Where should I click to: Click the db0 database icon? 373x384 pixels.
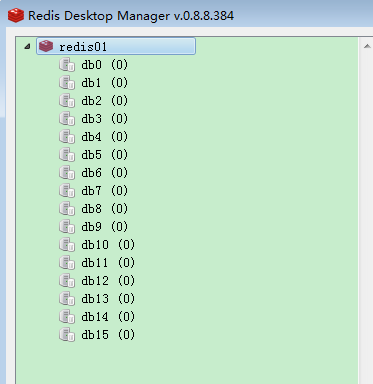(67, 65)
